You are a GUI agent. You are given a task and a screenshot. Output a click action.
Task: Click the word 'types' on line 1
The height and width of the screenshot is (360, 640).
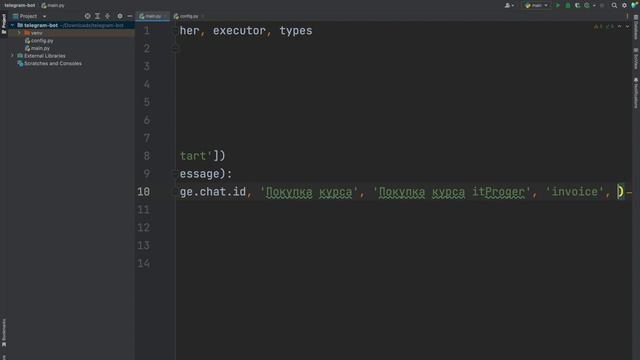click(x=296, y=31)
